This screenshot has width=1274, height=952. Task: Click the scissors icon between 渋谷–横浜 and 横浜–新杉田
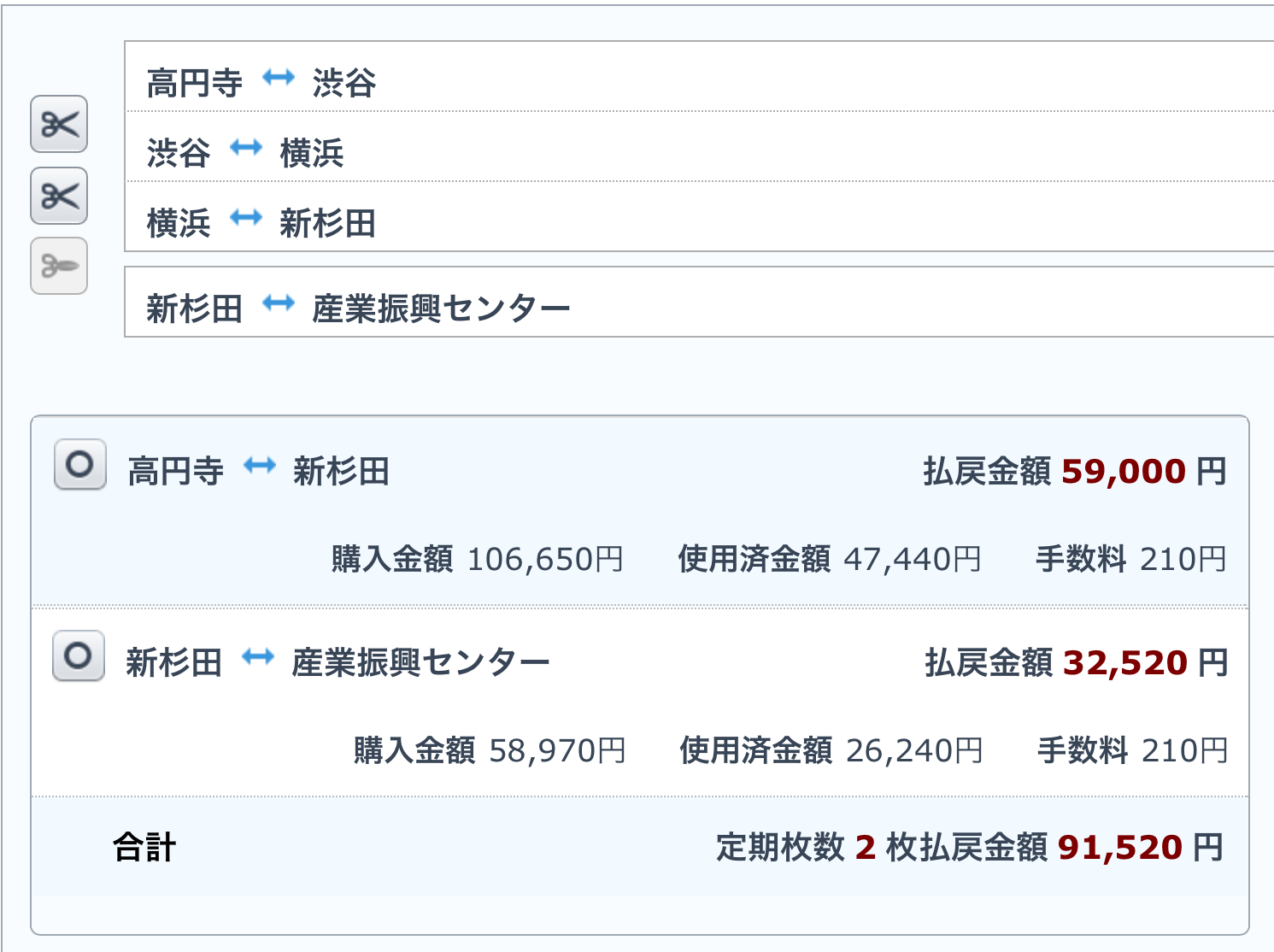pos(59,196)
